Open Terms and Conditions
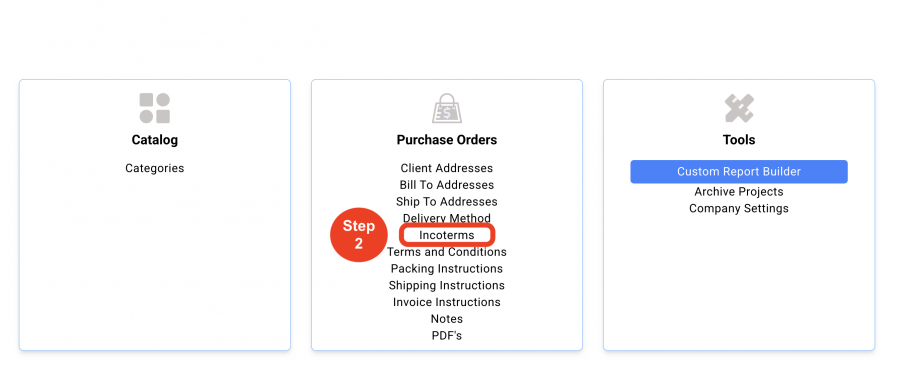Image resolution: width=898 pixels, height=369 pixels. [447, 252]
